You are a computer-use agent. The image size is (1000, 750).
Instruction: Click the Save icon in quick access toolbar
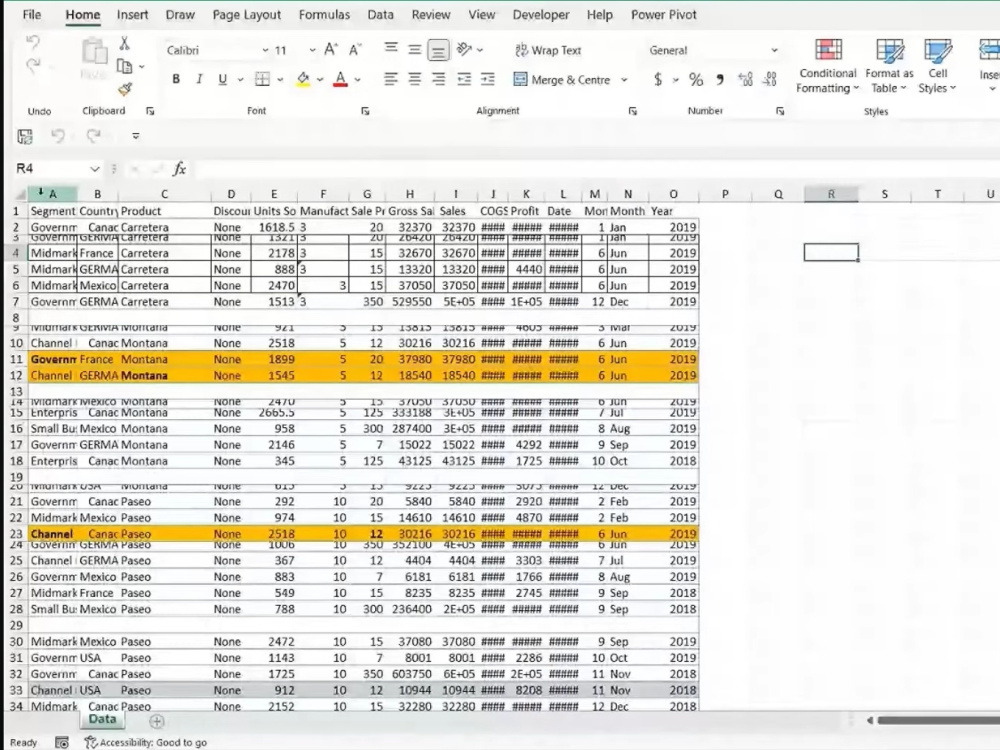25,136
